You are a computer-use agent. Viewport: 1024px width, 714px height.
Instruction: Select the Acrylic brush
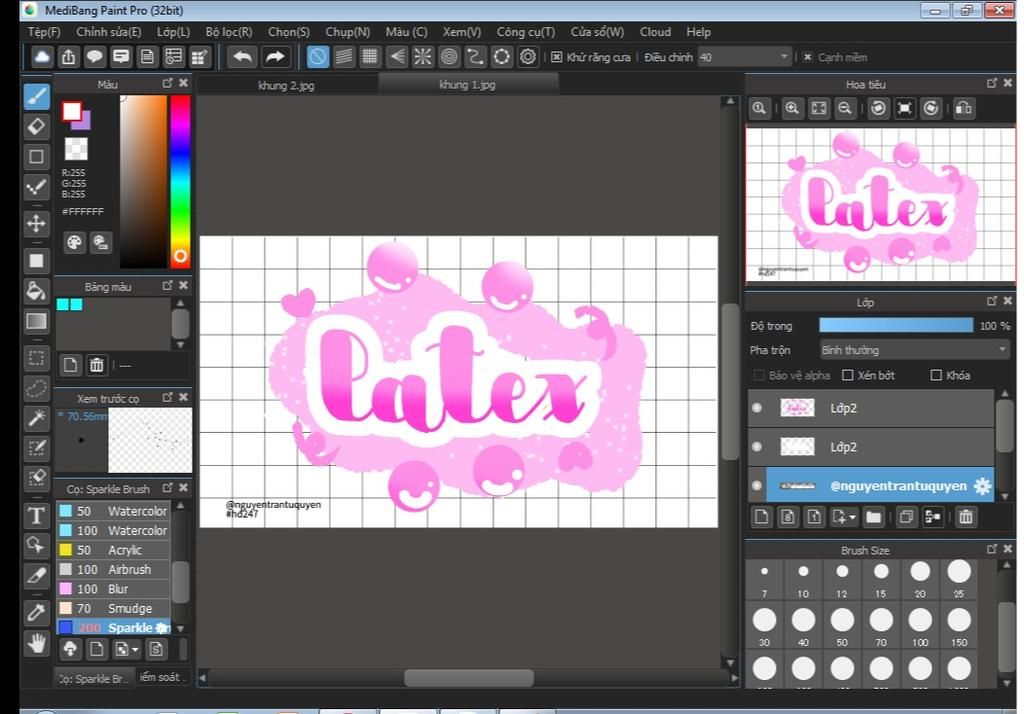point(114,550)
